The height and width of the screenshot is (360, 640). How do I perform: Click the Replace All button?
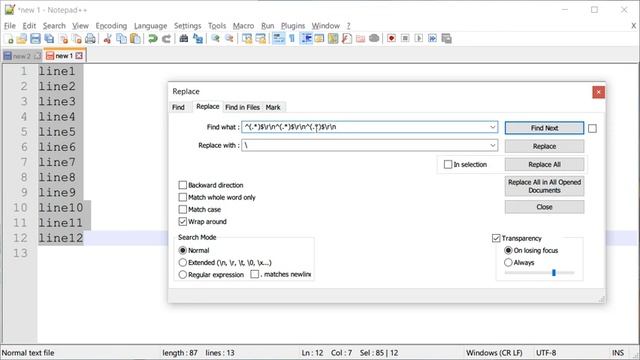coord(544,164)
